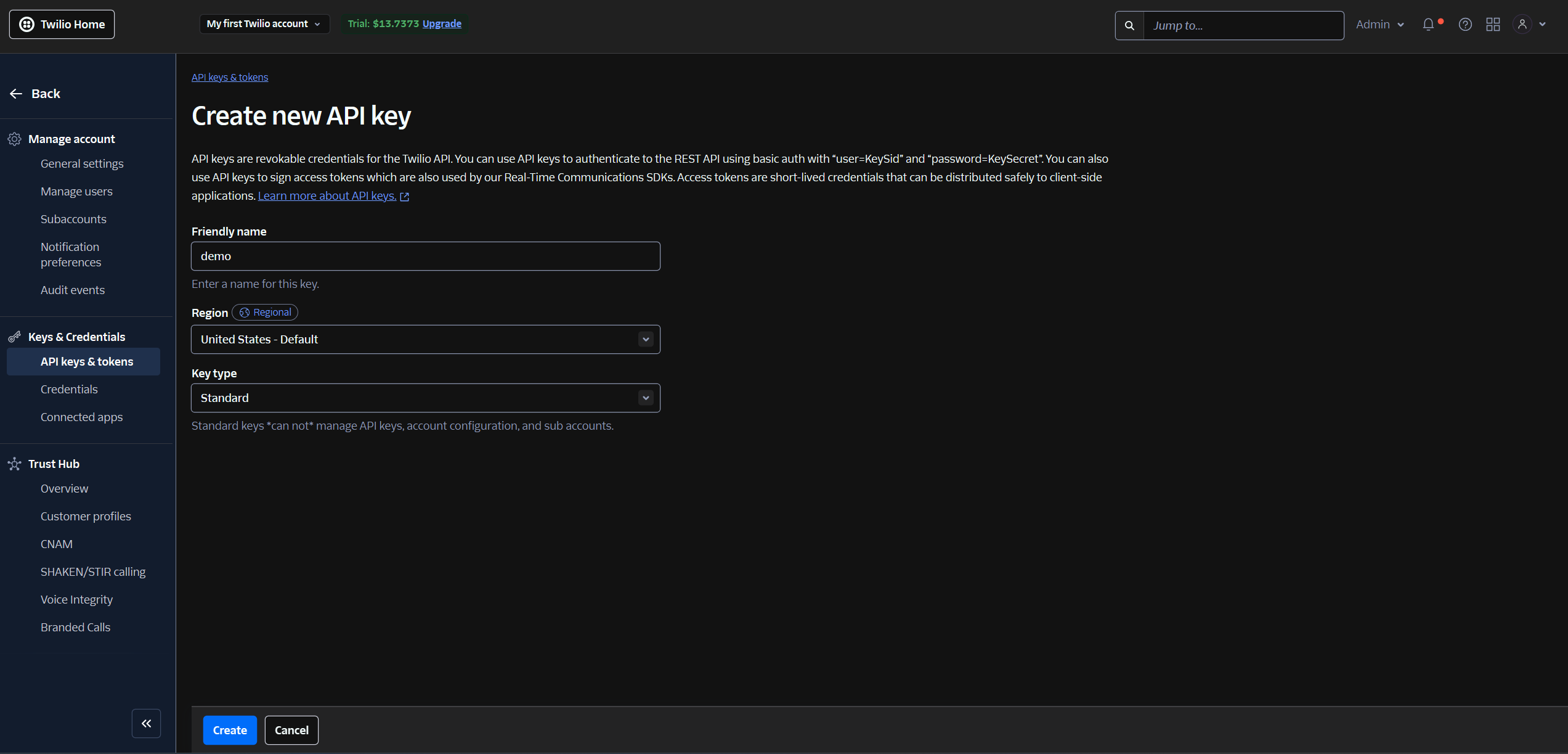Image resolution: width=1568 pixels, height=754 pixels.
Task: Open the help question mark icon
Action: [1465, 25]
